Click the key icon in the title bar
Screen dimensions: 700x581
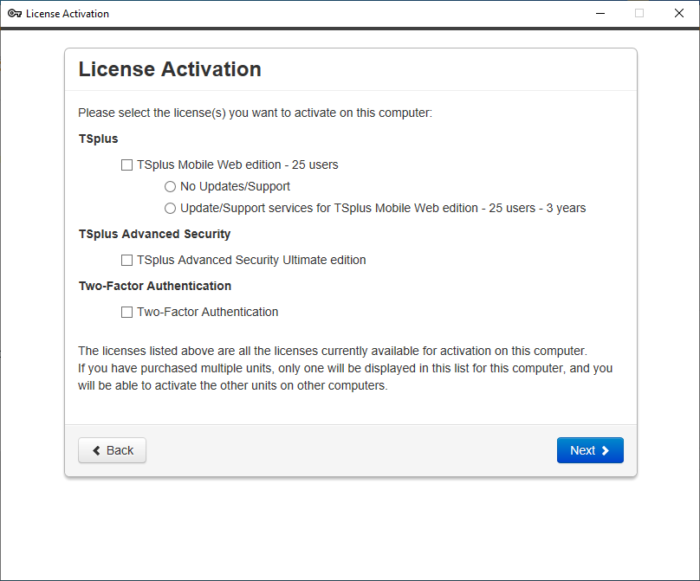[x=14, y=14]
